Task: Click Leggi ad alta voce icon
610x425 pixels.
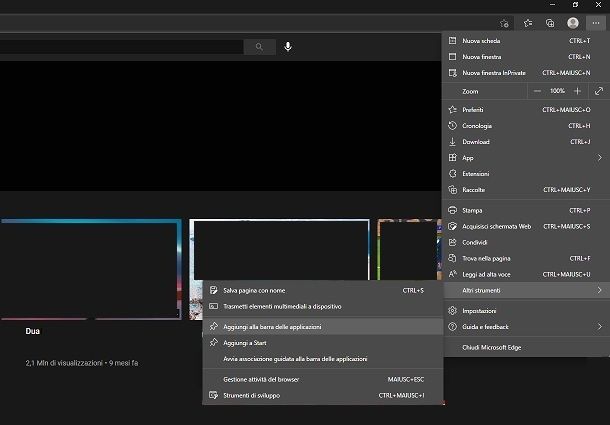Action: (452, 274)
